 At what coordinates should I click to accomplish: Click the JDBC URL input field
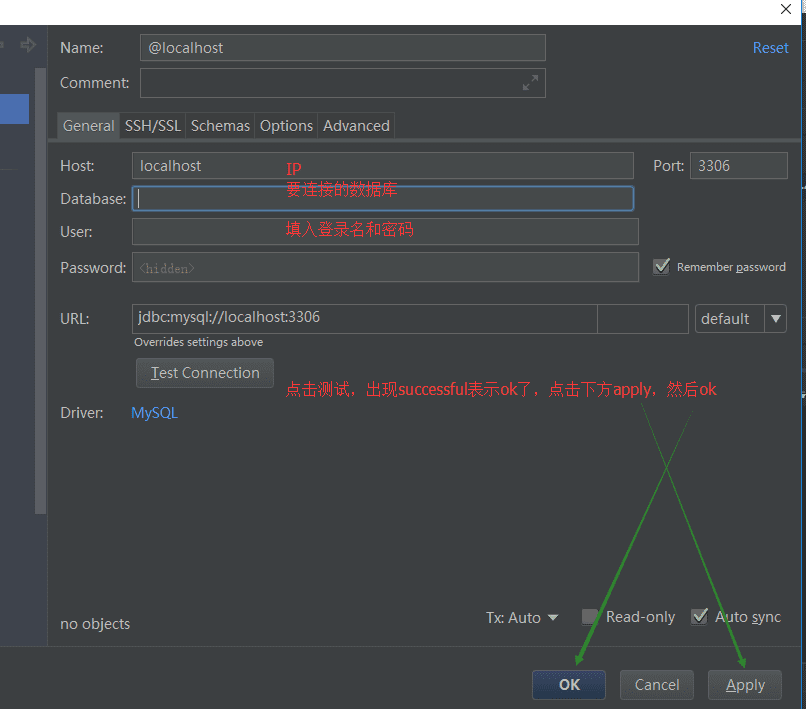[364, 319]
